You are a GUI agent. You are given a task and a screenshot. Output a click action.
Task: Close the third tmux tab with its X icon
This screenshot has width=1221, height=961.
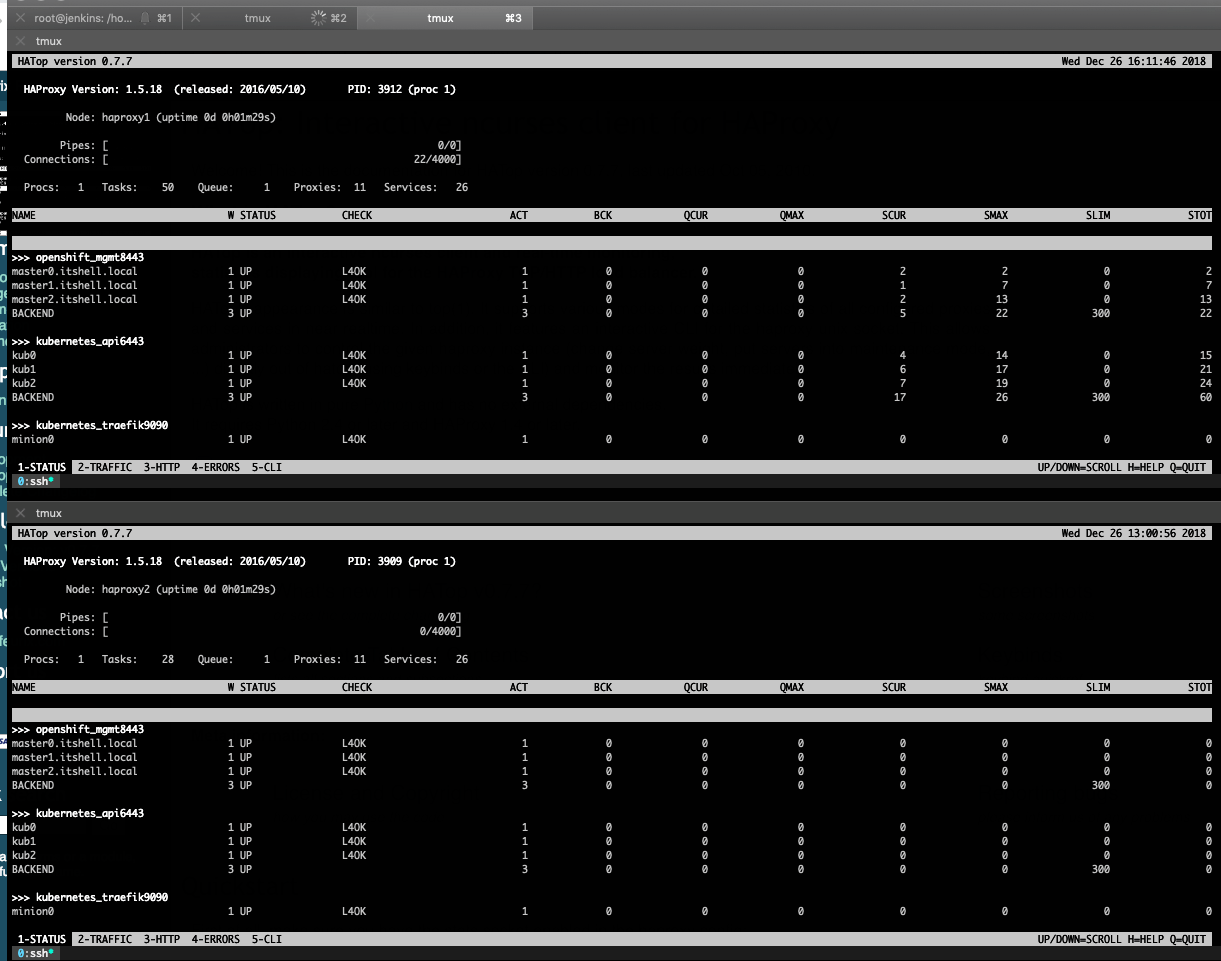click(371, 18)
